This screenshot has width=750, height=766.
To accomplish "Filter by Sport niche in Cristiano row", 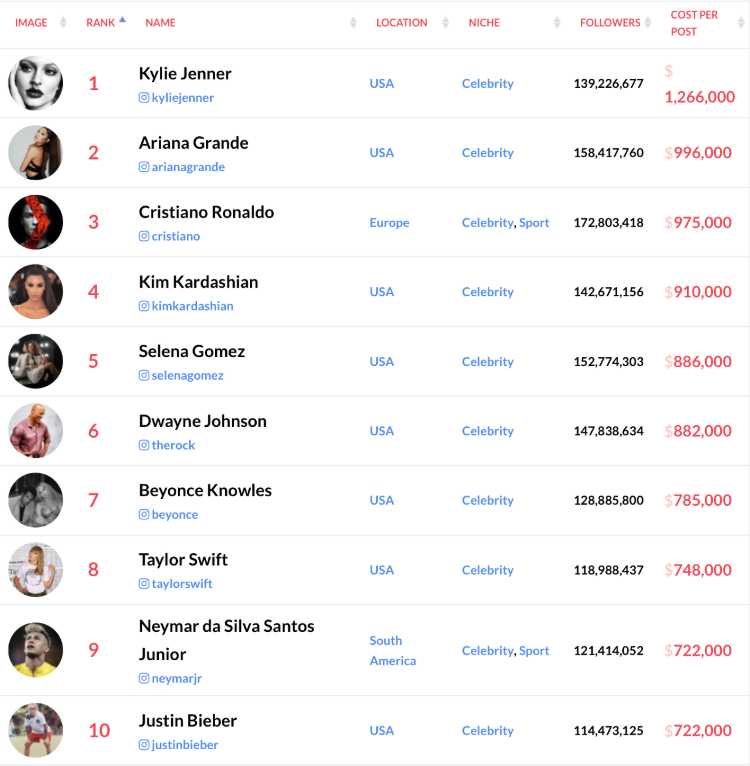I will (x=534, y=223).
